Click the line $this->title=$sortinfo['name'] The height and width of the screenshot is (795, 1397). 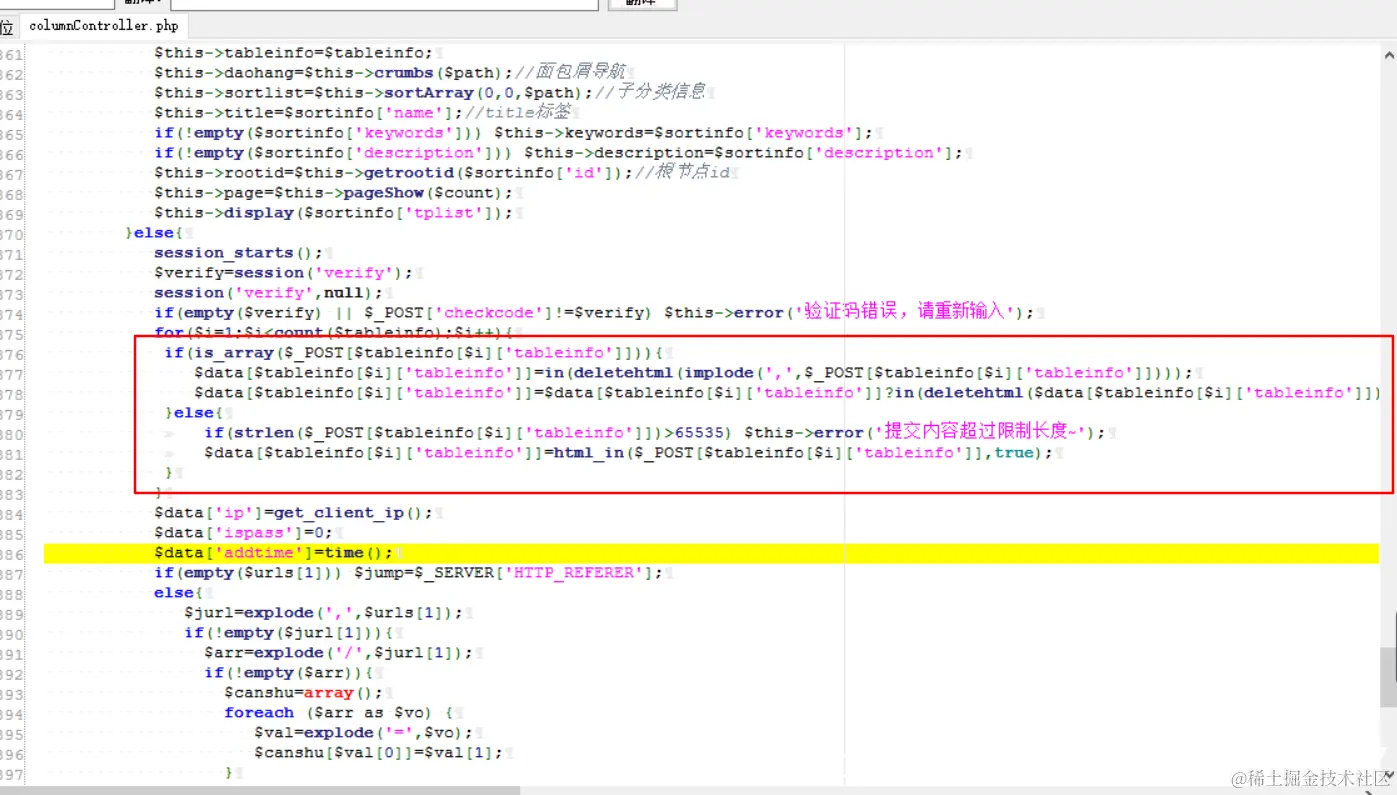[x=362, y=113]
